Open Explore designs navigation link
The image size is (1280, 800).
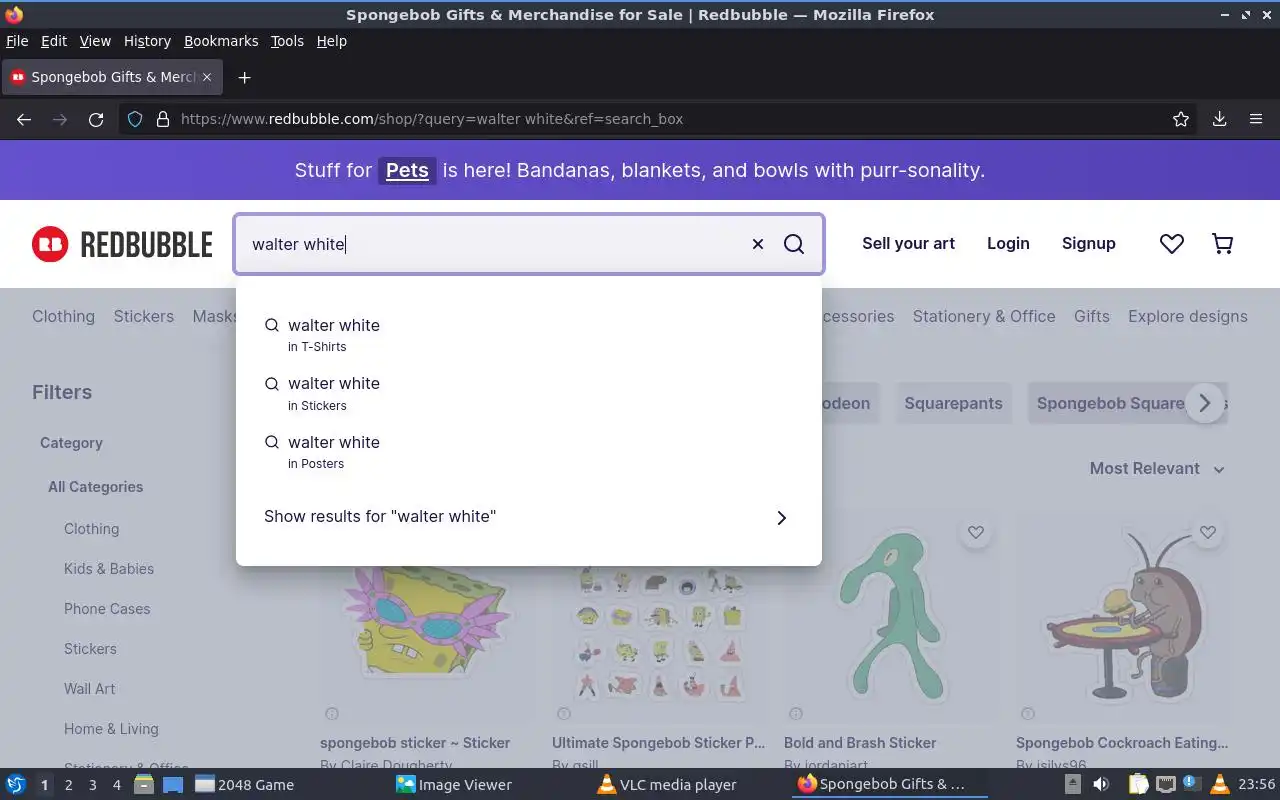(1188, 316)
